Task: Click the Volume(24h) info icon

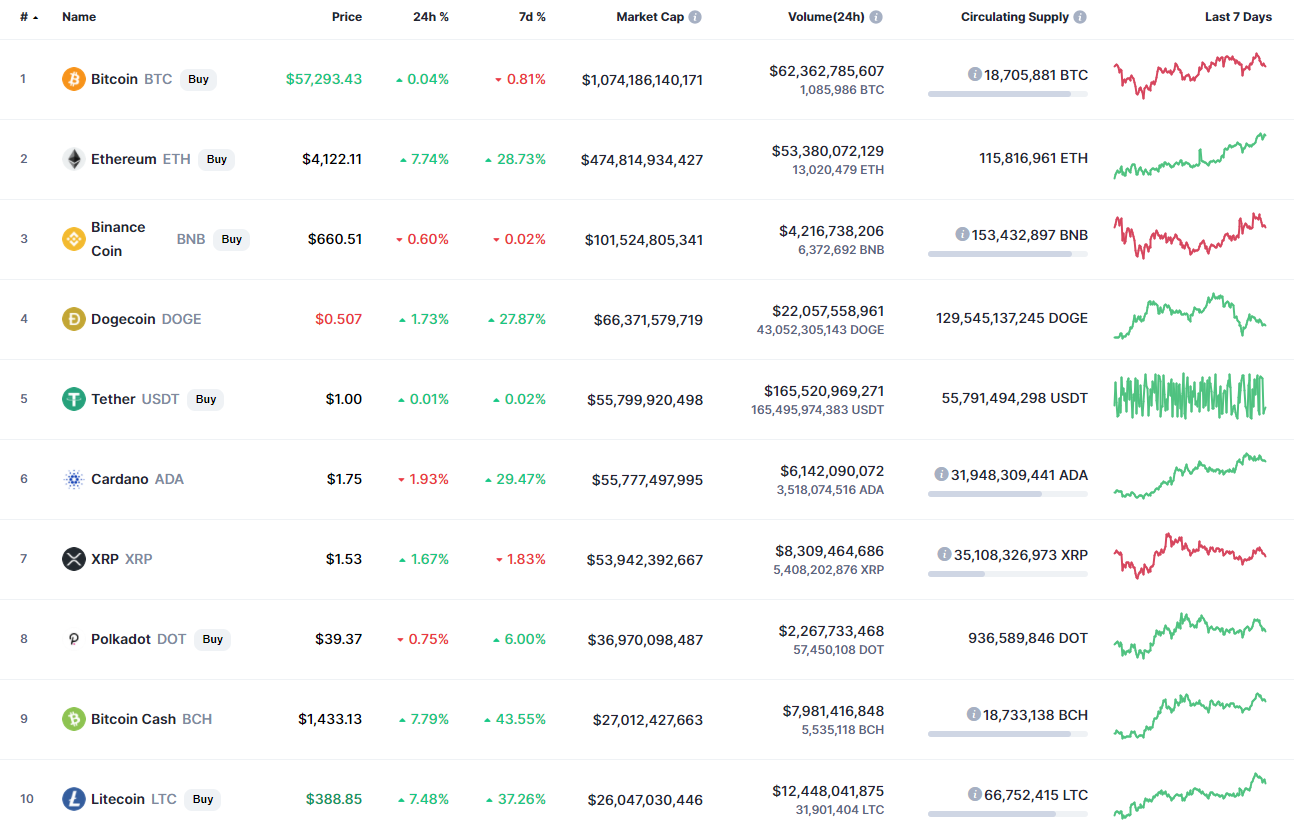Action: click(x=876, y=17)
